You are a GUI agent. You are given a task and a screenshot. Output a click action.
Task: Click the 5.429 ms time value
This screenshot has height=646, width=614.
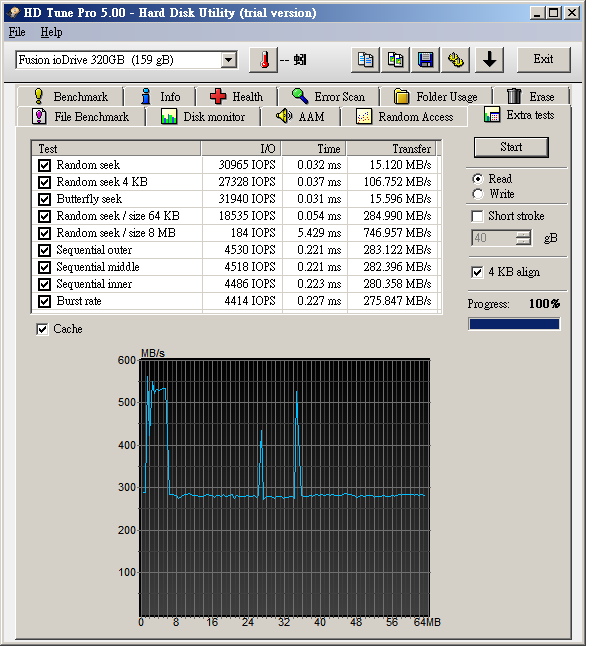319,233
